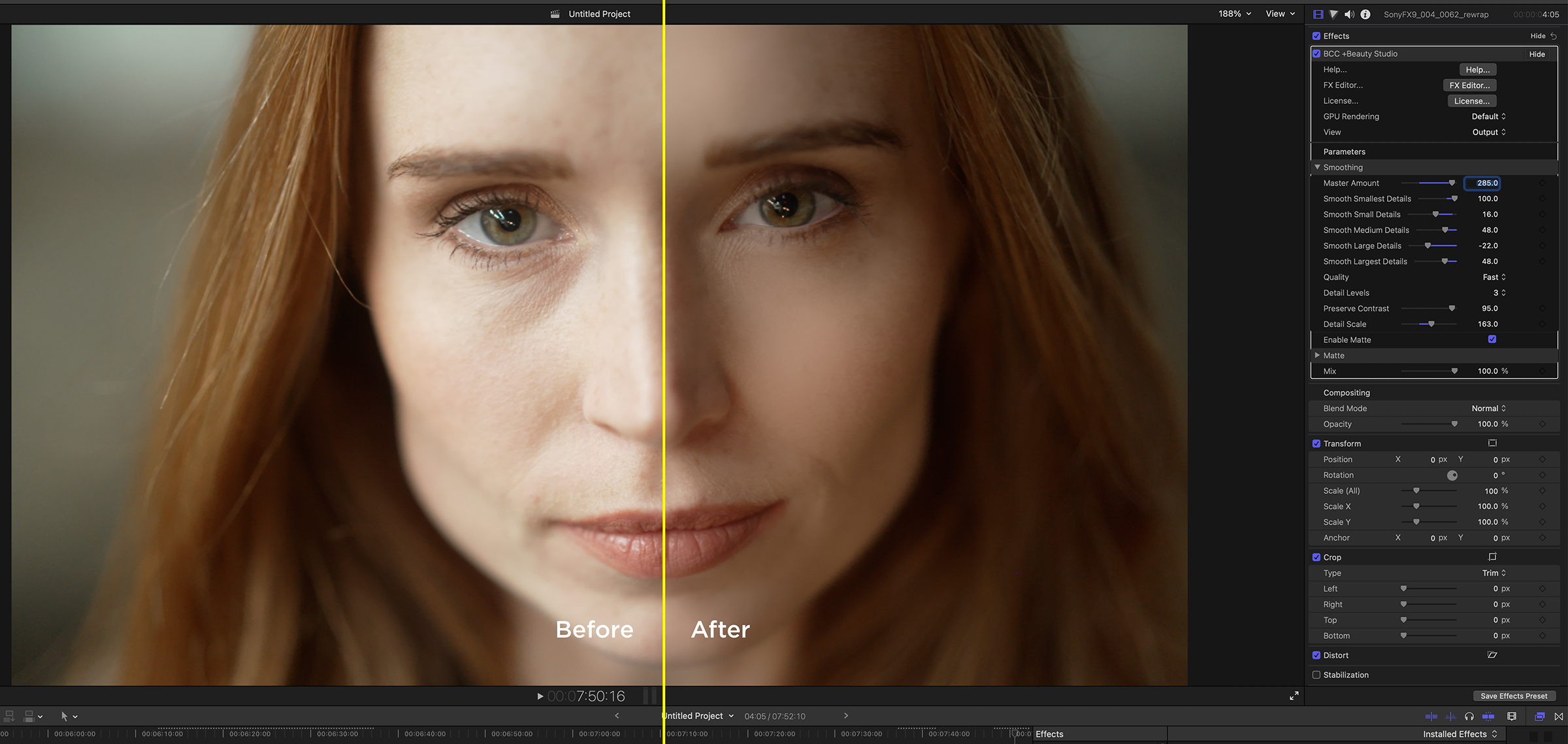Play the viewer using the play triangle

(x=540, y=696)
